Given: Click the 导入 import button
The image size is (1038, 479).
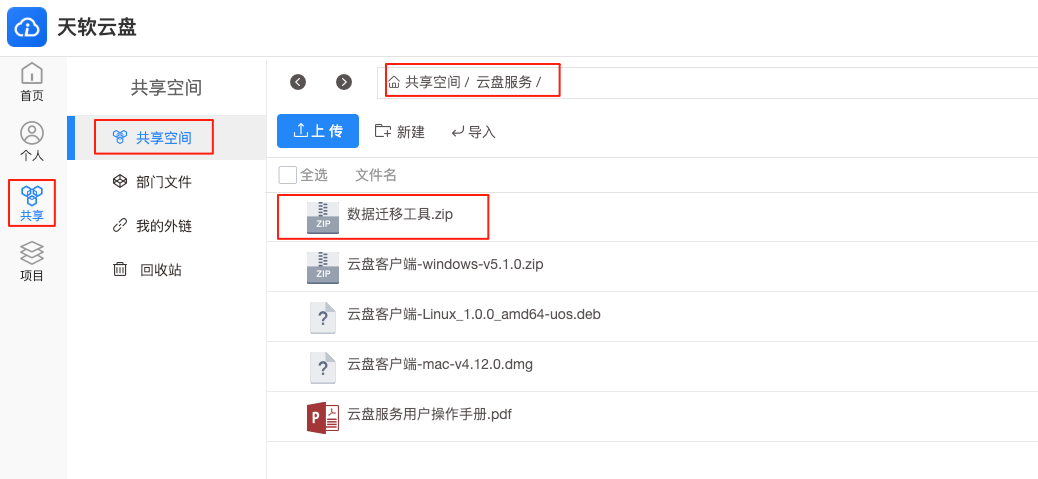Looking at the screenshot, I should [473, 131].
